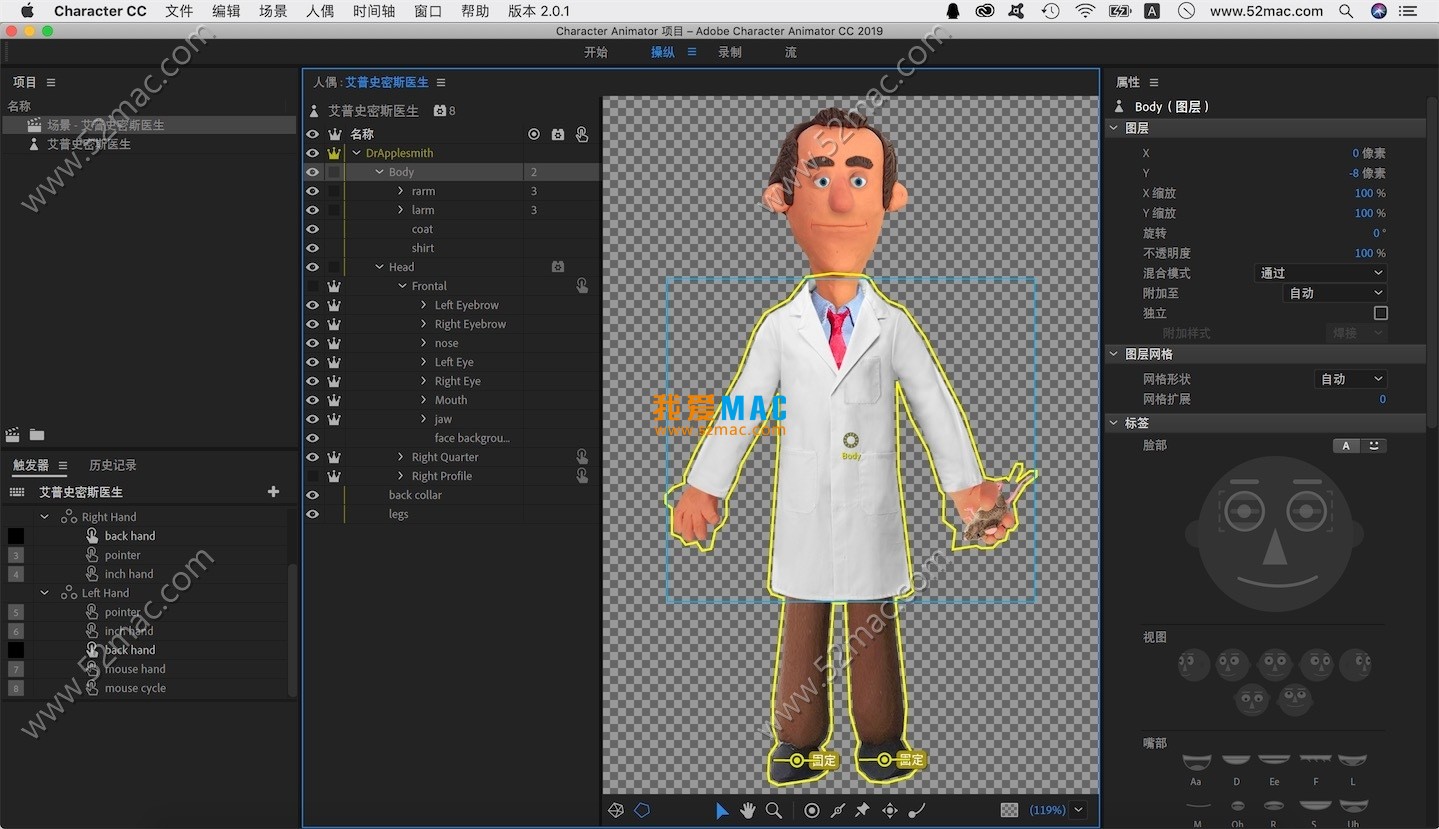Select 场景 - 艾普史密斯医生 in Project panel
The height and width of the screenshot is (829, 1439).
[x=149, y=125]
